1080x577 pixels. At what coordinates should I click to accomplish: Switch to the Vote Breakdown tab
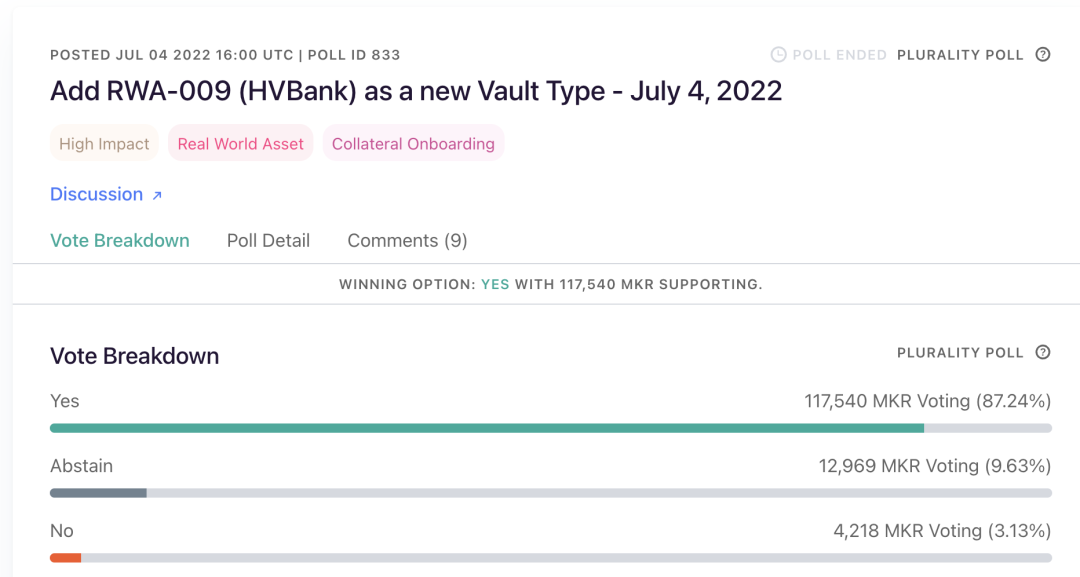coord(120,241)
